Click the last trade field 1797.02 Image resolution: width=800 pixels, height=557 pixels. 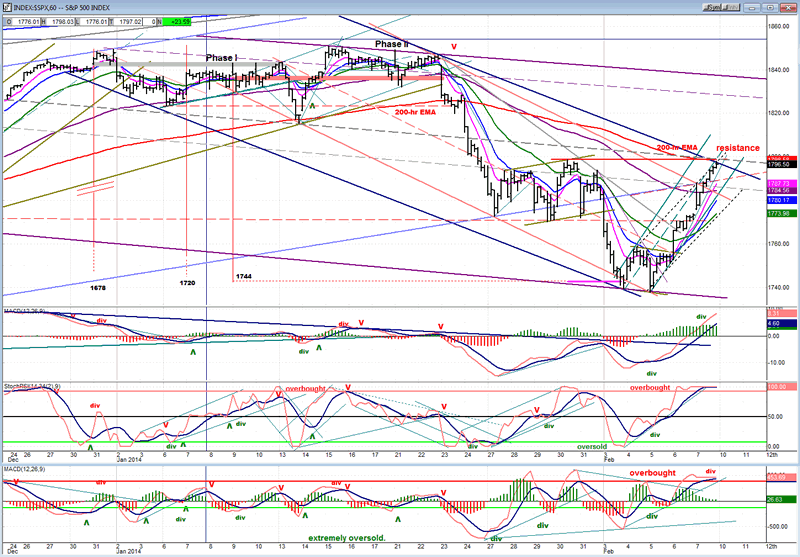pos(128,21)
